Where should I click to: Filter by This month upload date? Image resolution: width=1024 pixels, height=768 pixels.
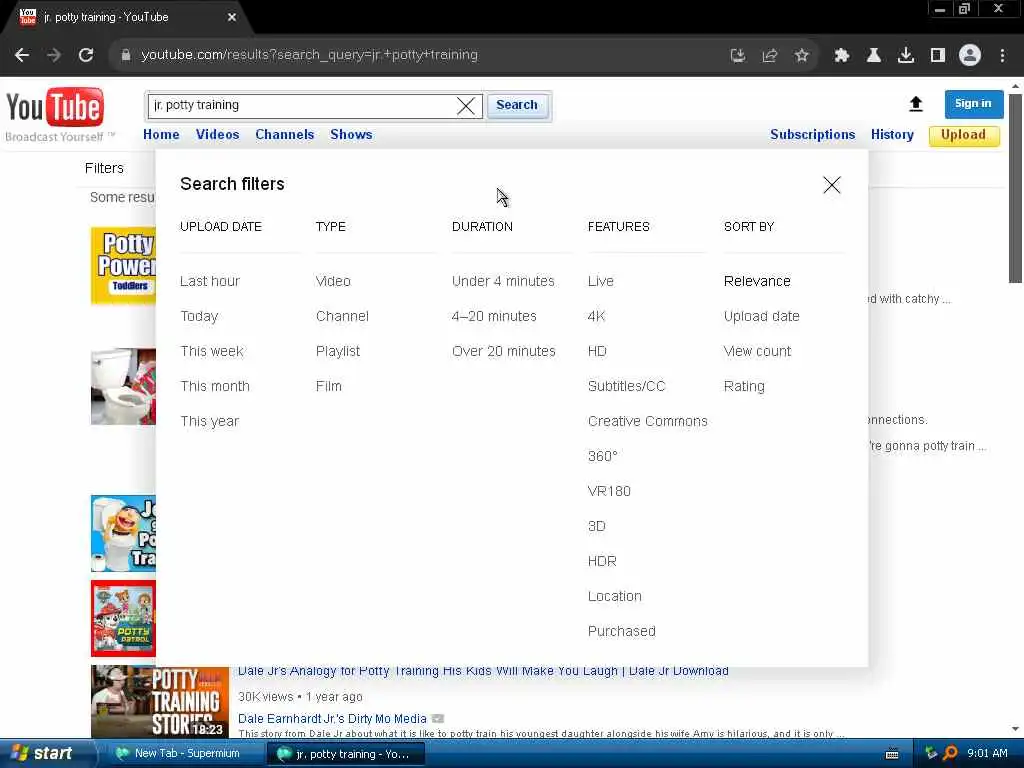click(x=215, y=386)
